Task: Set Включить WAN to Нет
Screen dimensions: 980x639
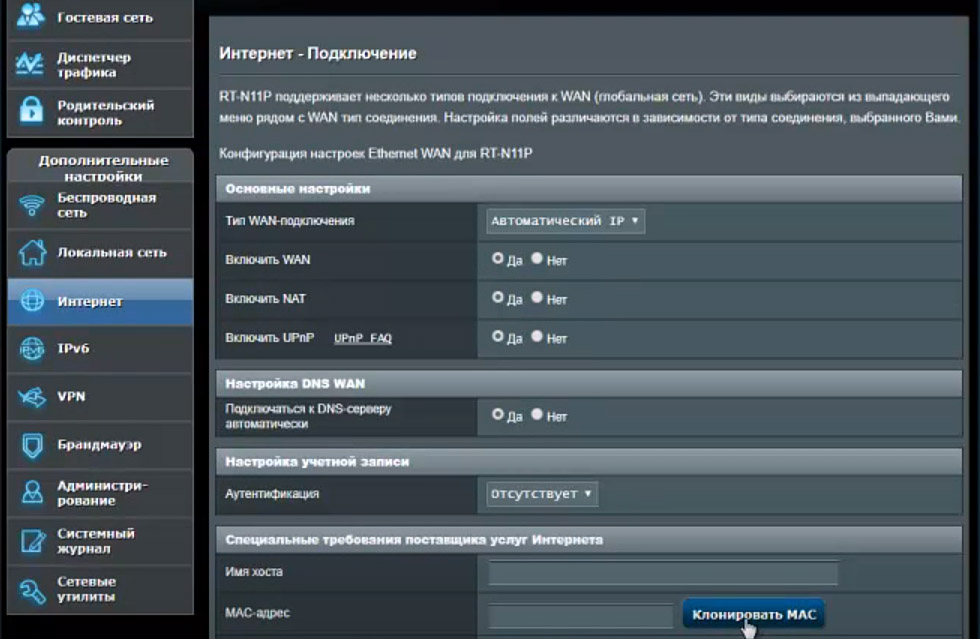Action: pyautogui.click(x=537, y=259)
